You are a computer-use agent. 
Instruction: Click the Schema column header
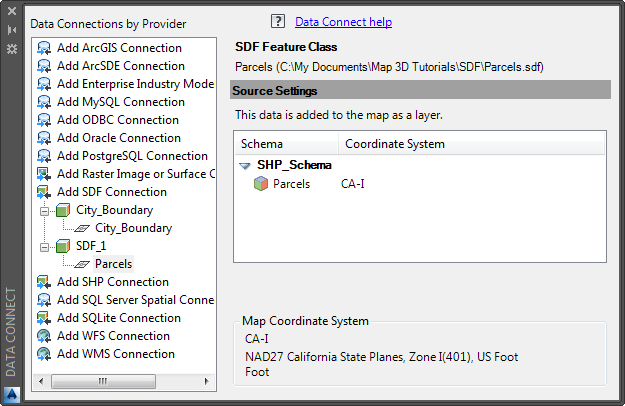[x=262, y=144]
